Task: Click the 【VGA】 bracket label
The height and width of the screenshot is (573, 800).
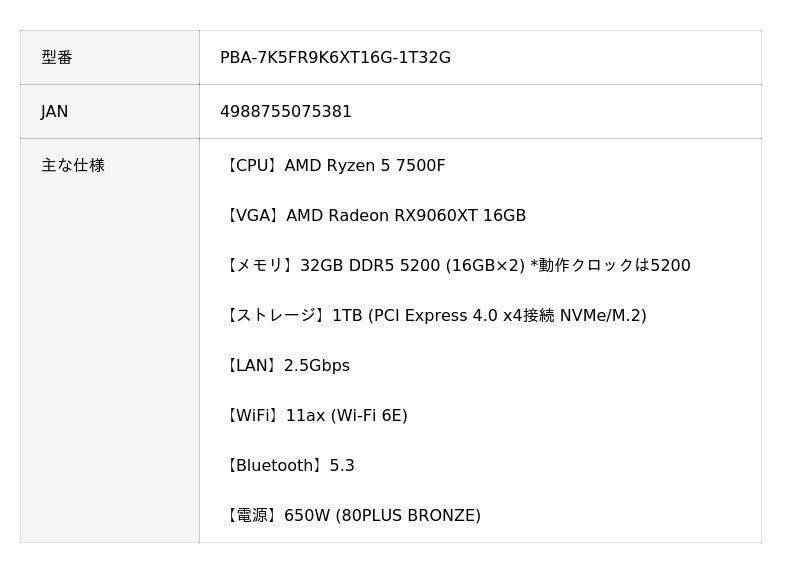Action: (x=253, y=216)
